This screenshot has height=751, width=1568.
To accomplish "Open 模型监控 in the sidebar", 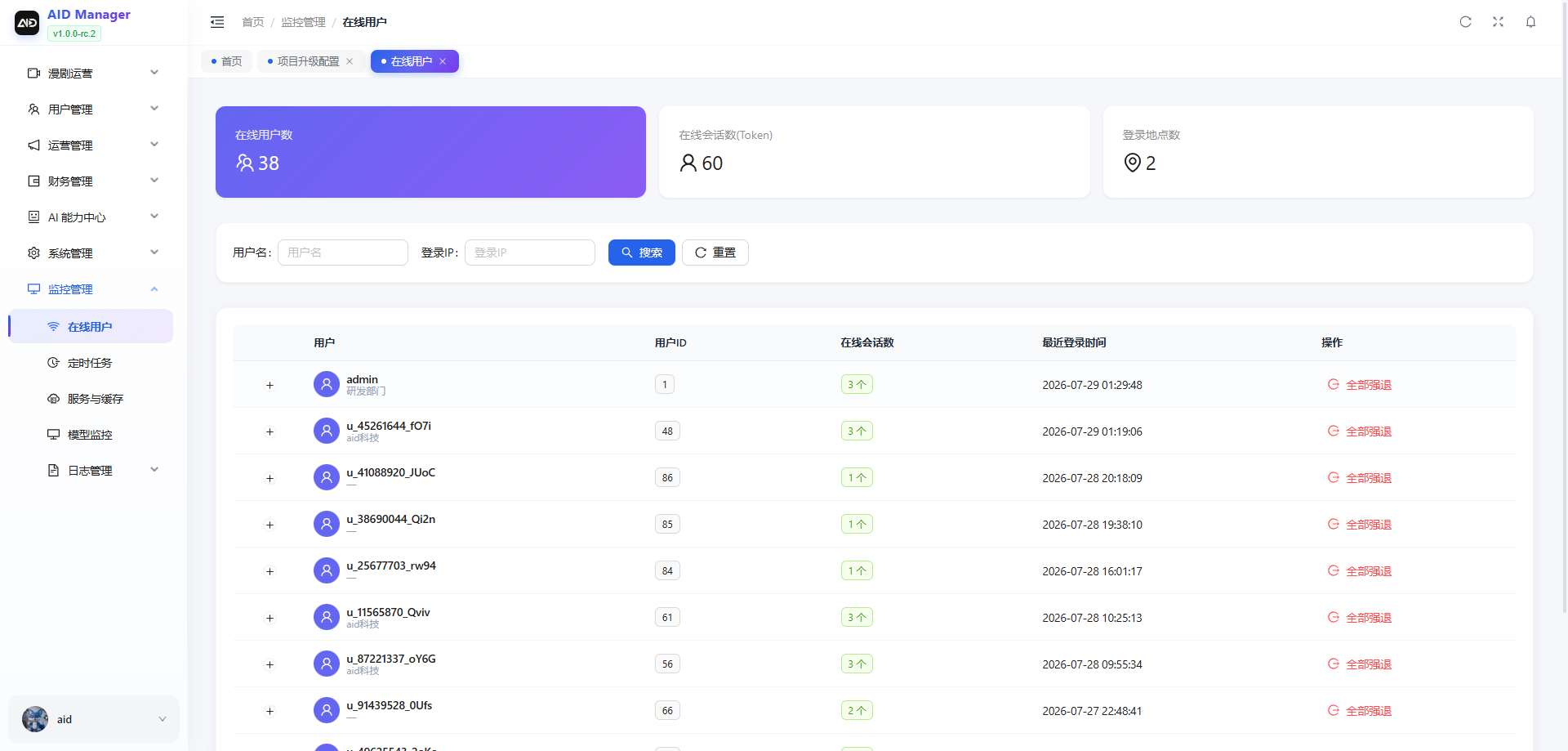I will pos(91,435).
